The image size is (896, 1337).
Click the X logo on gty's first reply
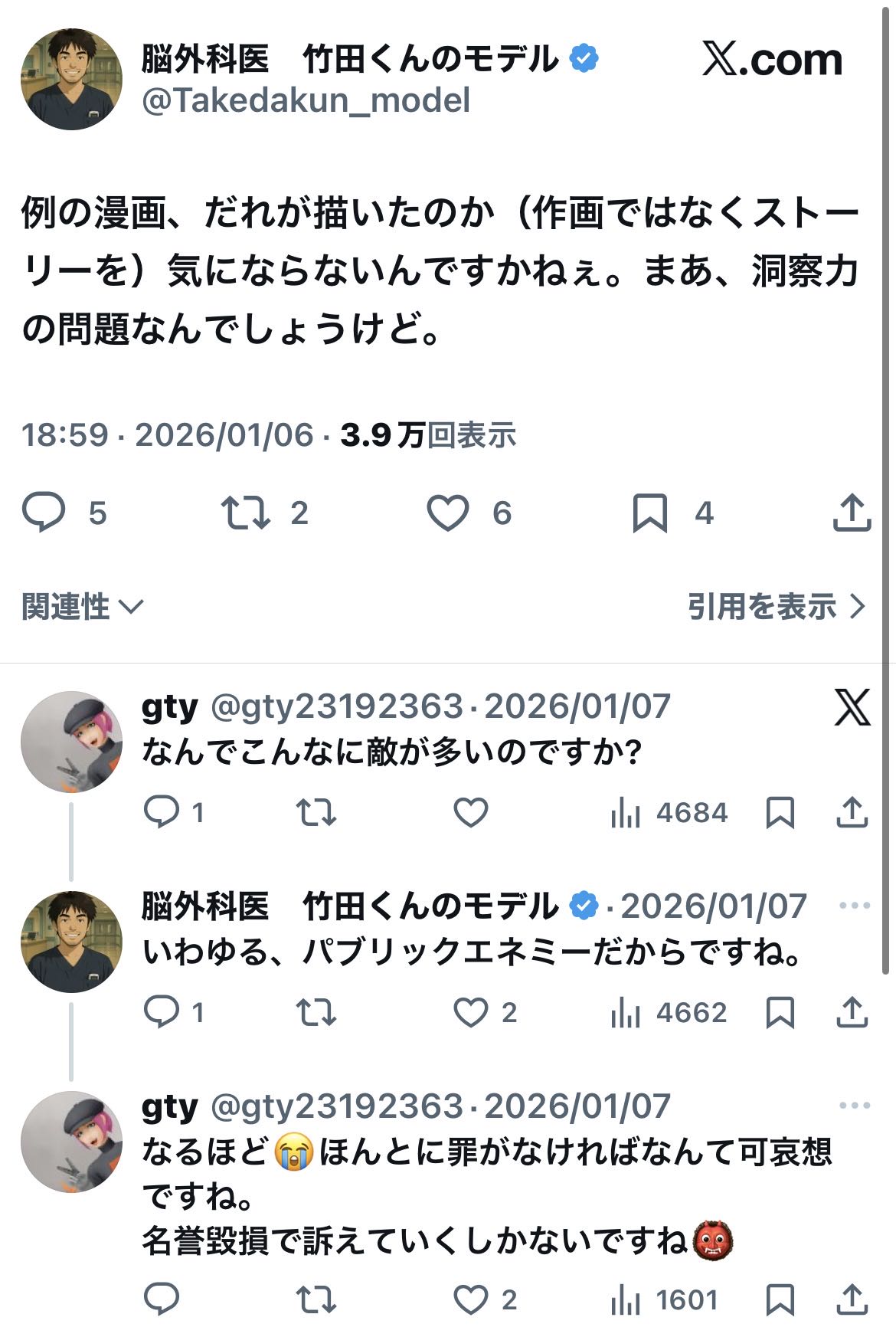(x=852, y=706)
